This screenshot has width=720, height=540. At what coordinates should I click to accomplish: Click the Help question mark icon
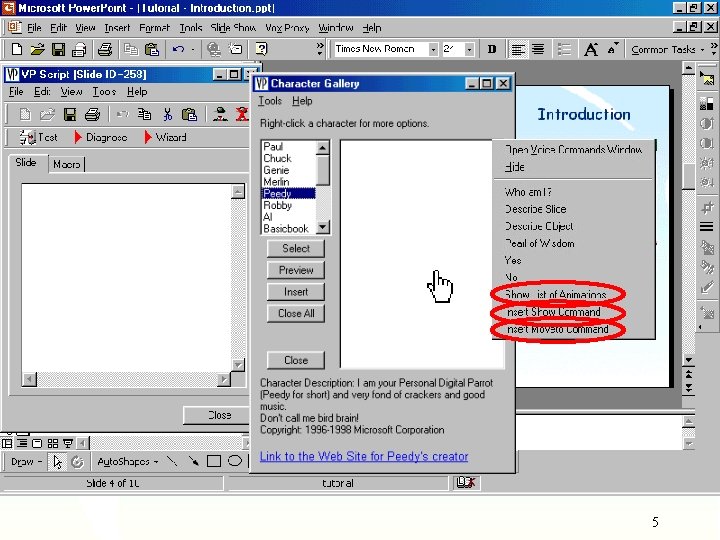[261, 49]
